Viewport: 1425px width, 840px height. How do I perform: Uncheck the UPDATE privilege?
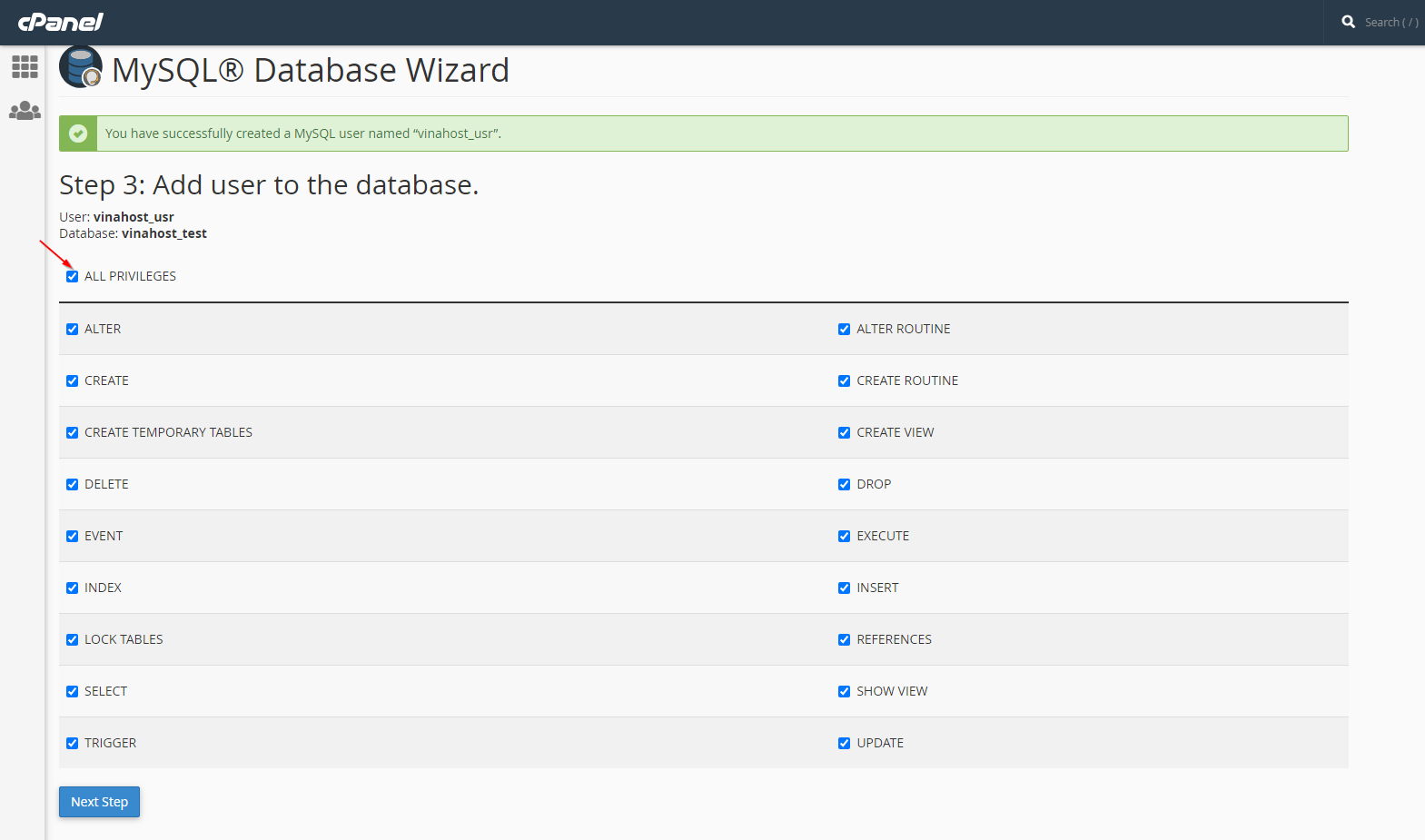844,744
